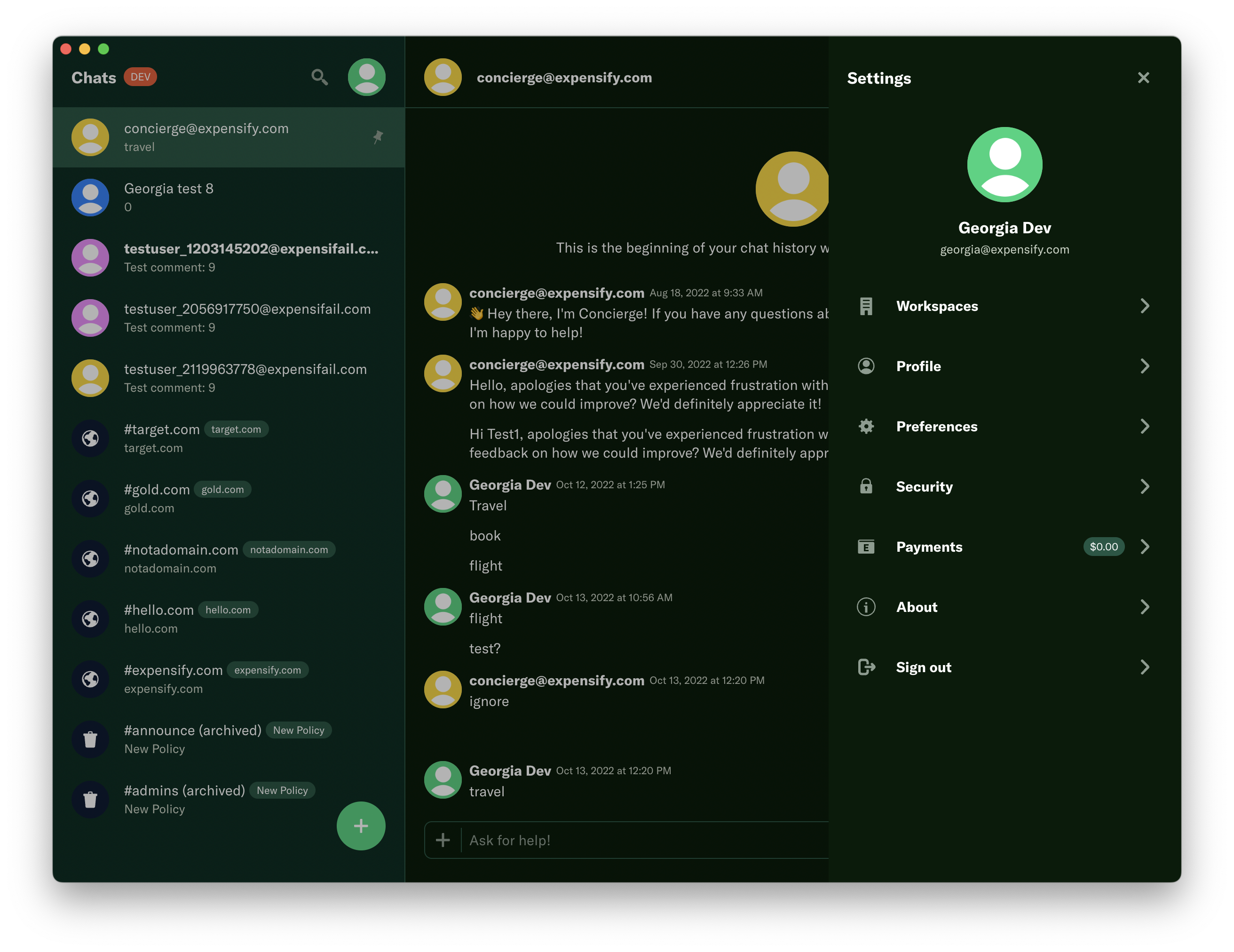Open the Security settings item

click(924, 486)
